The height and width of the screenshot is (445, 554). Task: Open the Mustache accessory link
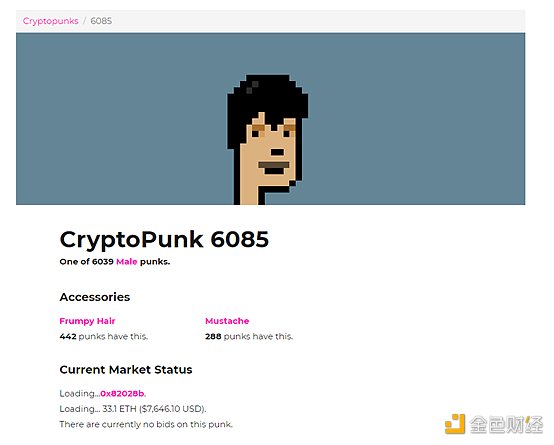pyautogui.click(x=227, y=321)
